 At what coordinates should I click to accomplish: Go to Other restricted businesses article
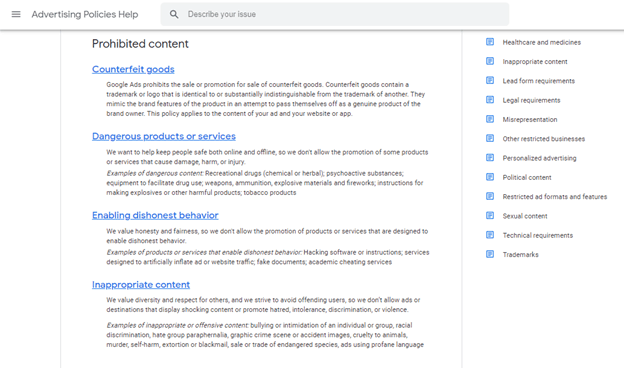click(544, 139)
